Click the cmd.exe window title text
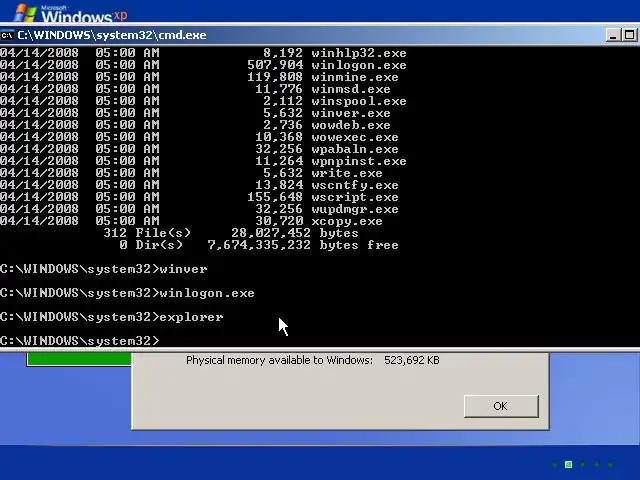The width and height of the screenshot is (640, 480). [x=112, y=36]
